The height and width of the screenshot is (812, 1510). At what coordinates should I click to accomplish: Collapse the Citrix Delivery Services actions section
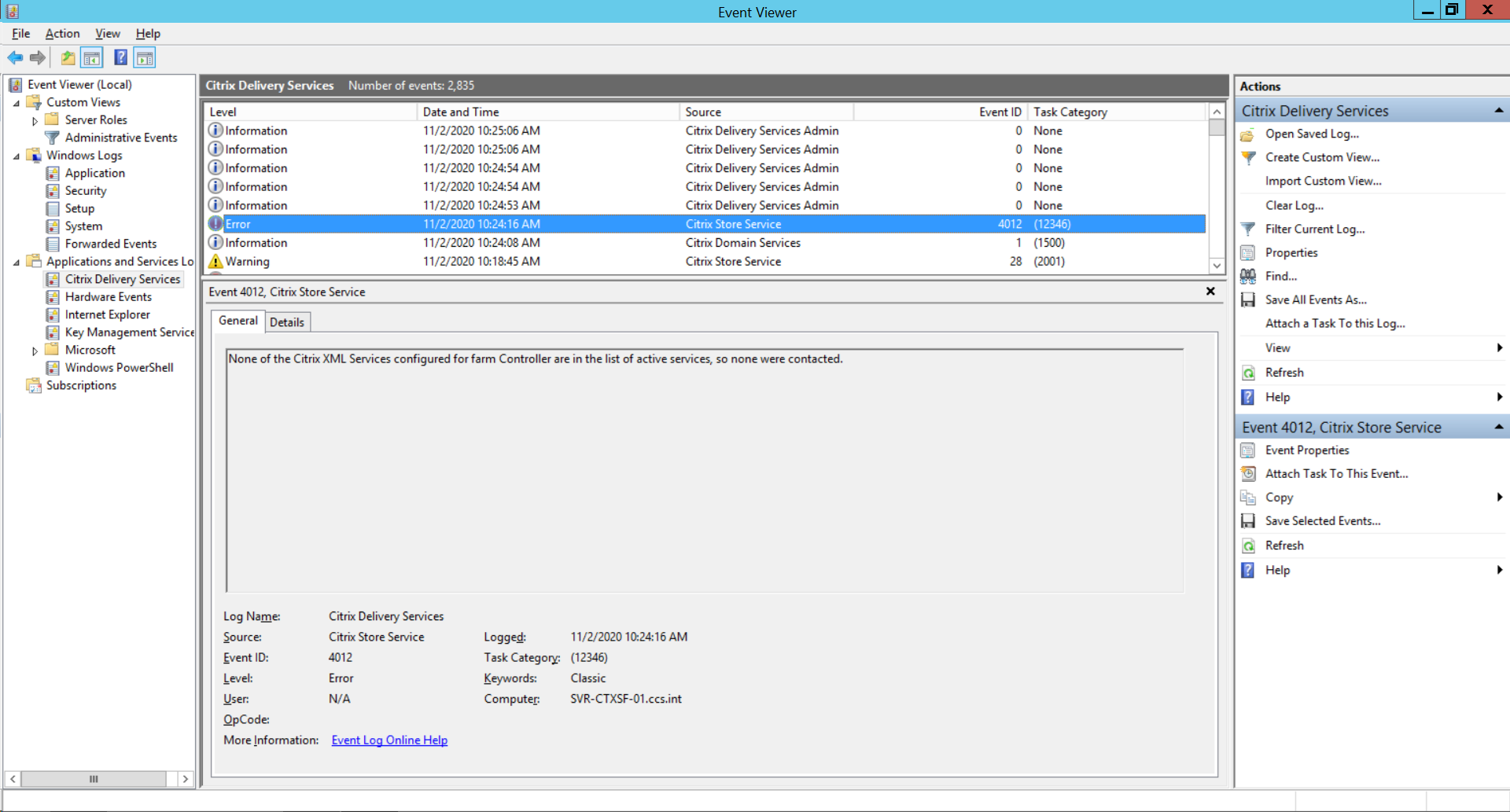coord(1498,111)
